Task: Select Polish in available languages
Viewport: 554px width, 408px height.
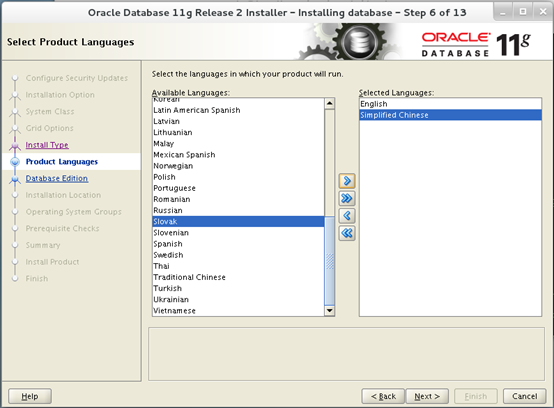Action: 238,177
